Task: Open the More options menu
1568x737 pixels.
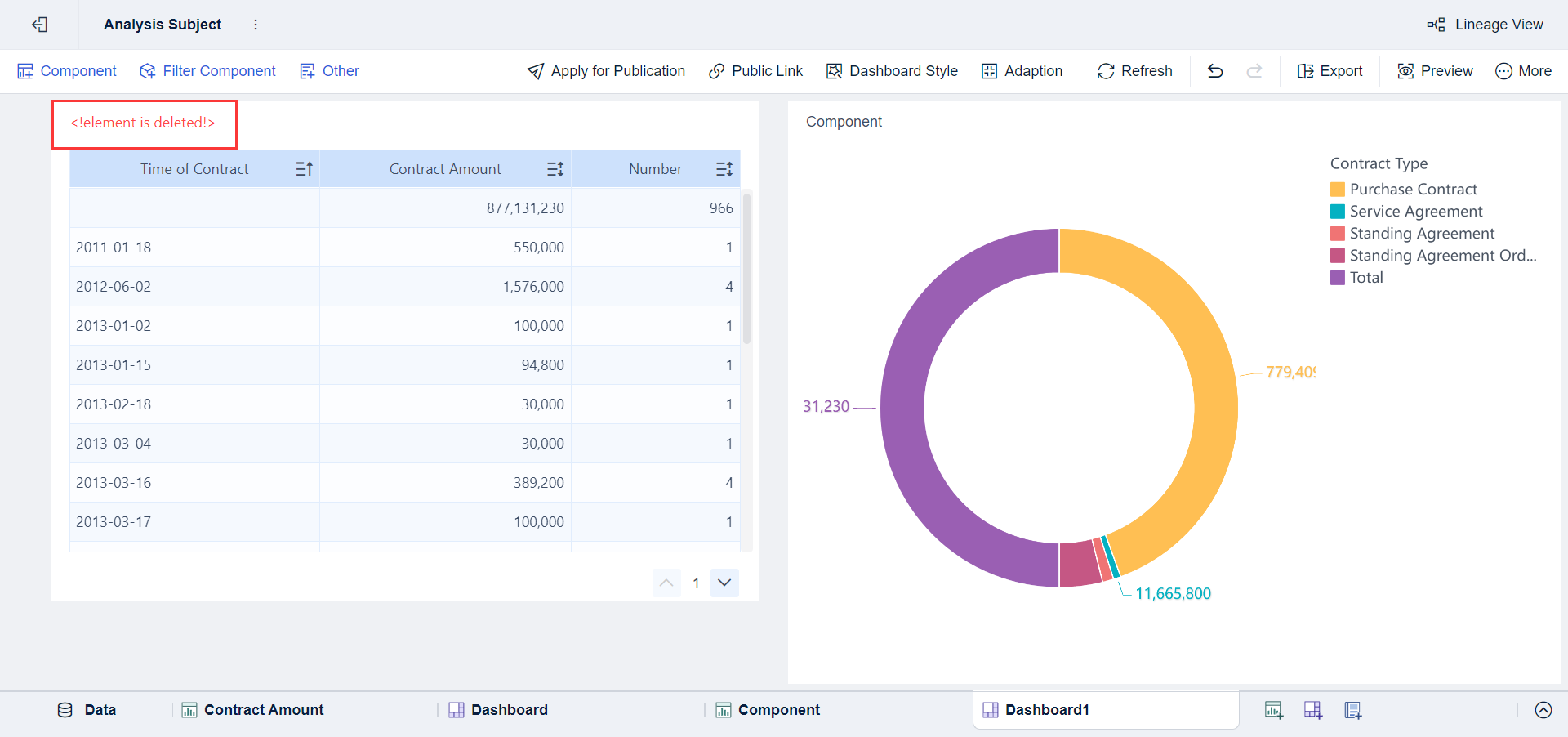Action: [x=1523, y=71]
